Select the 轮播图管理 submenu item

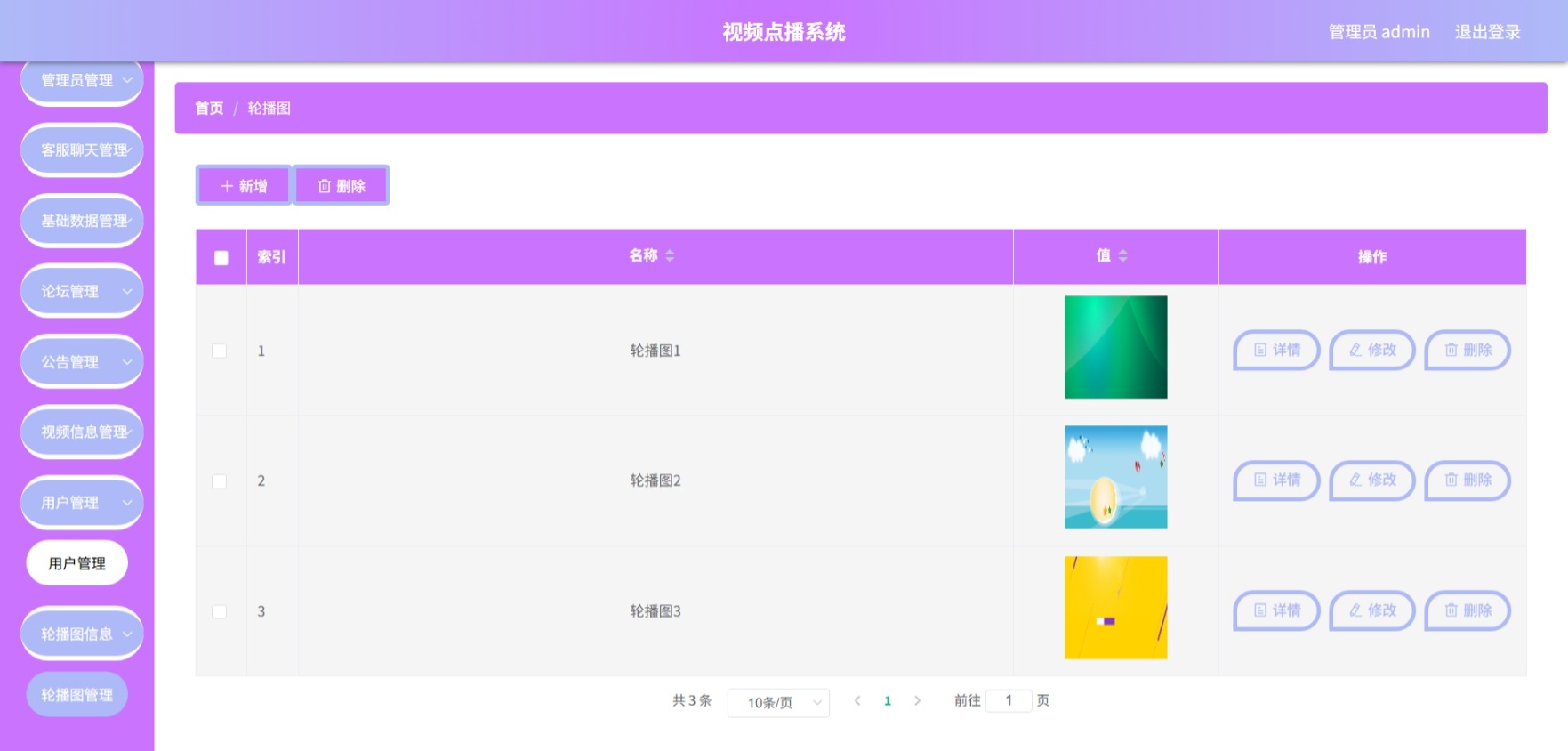pos(77,695)
